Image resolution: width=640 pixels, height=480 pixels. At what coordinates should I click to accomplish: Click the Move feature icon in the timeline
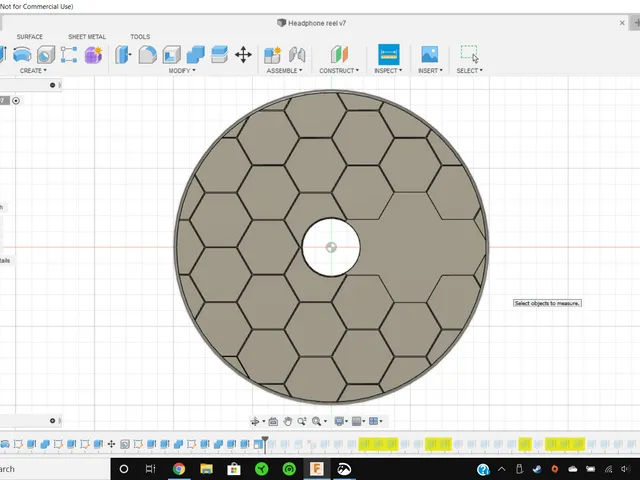pos(111,444)
